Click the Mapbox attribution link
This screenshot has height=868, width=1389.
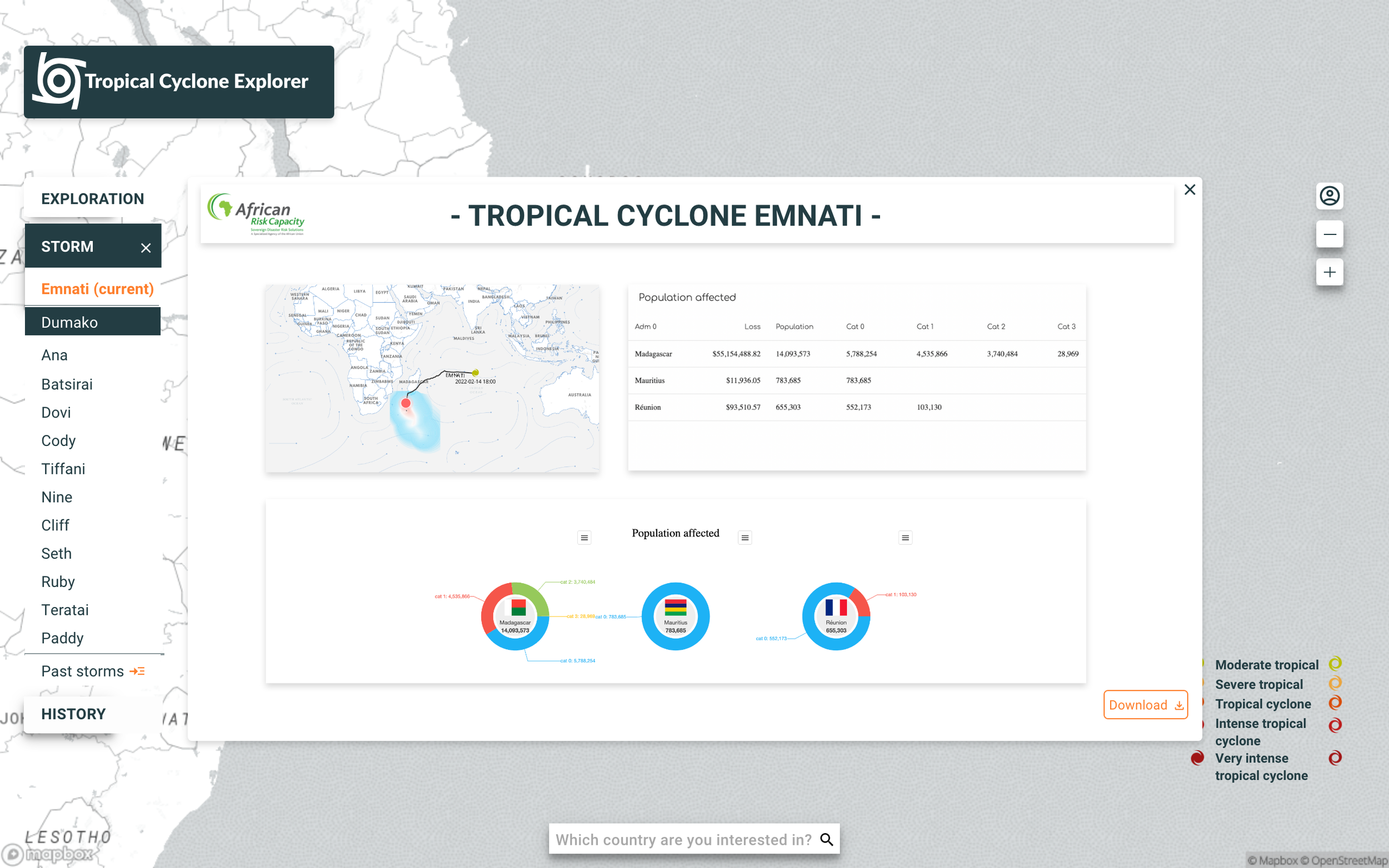(x=1272, y=860)
